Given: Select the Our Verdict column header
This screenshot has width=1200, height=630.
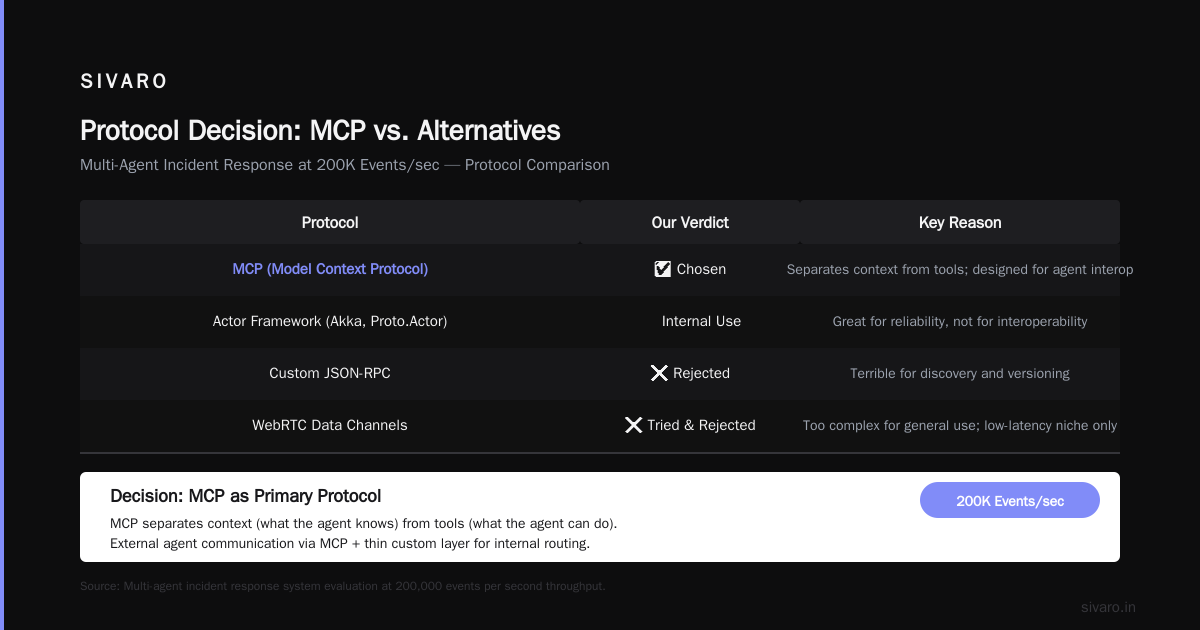Looking at the screenshot, I should 690,222.
